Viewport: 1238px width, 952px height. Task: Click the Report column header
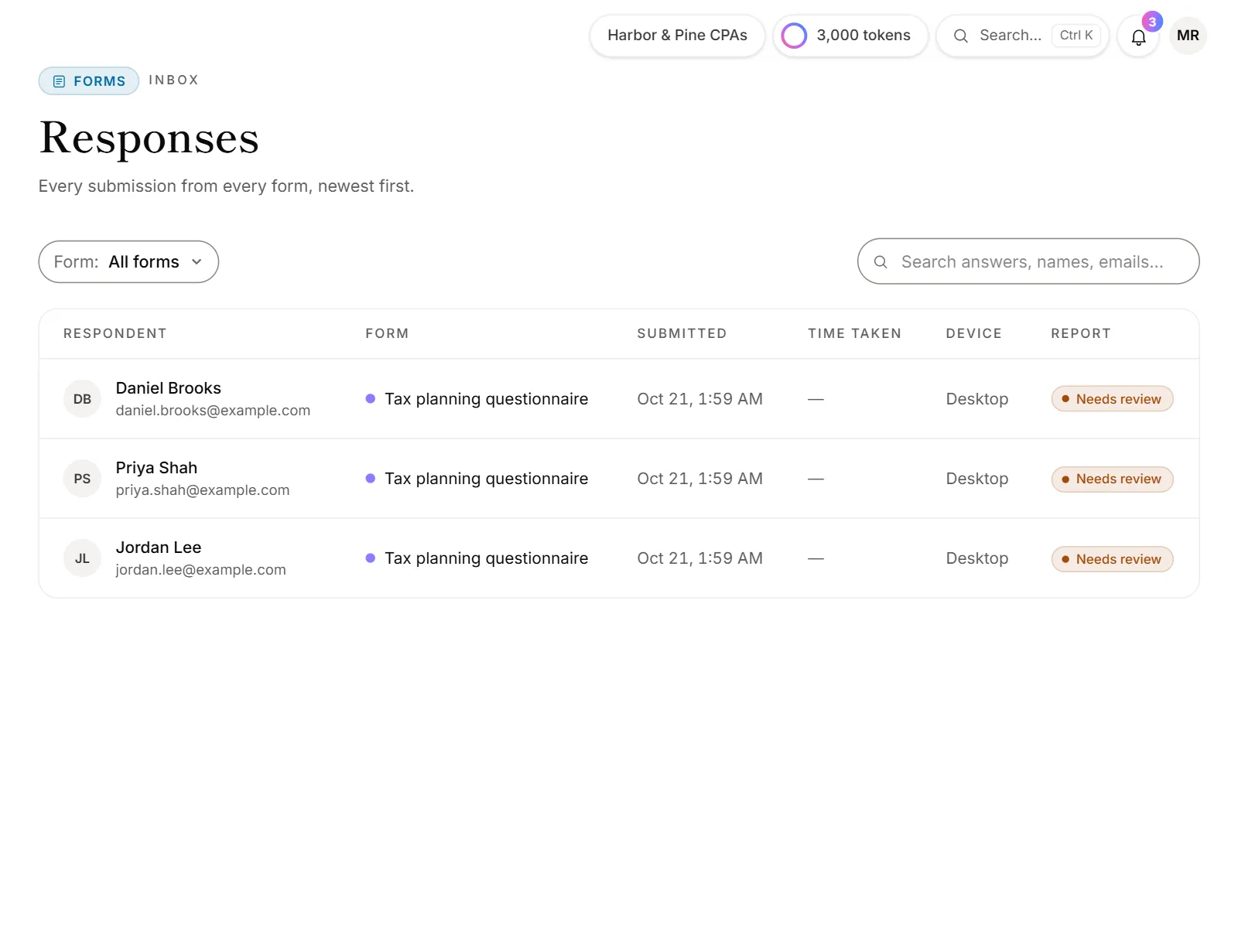click(1080, 333)
